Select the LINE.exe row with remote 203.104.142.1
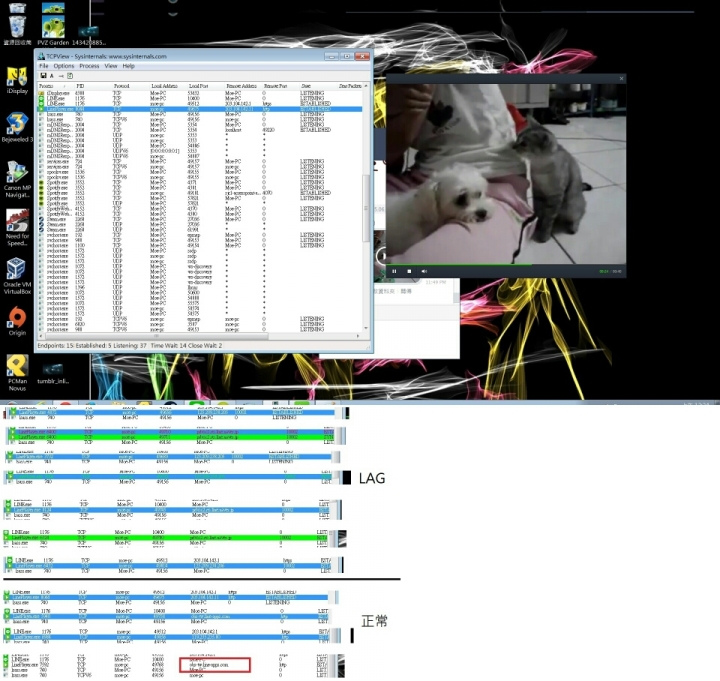 [x=200, y=104]
